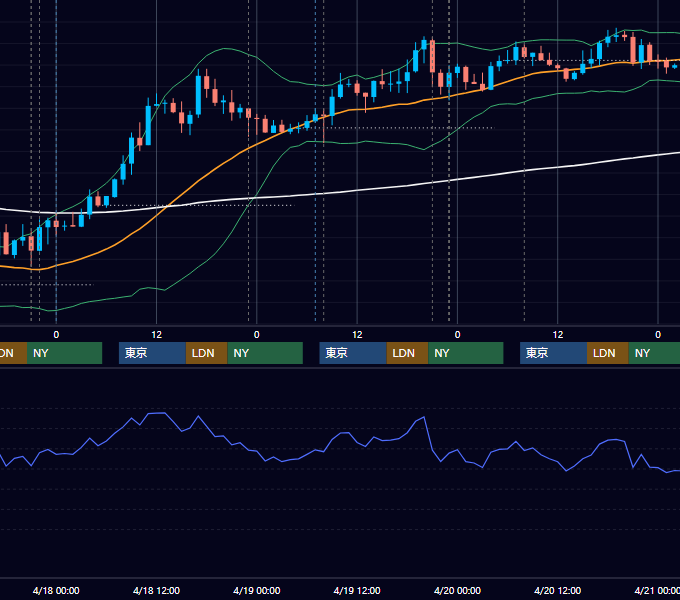Click hour label 12 above the 4/18 東京 block
Image resolution: width=680 pixels, height=600 pixels.
[x=157, y=335]
